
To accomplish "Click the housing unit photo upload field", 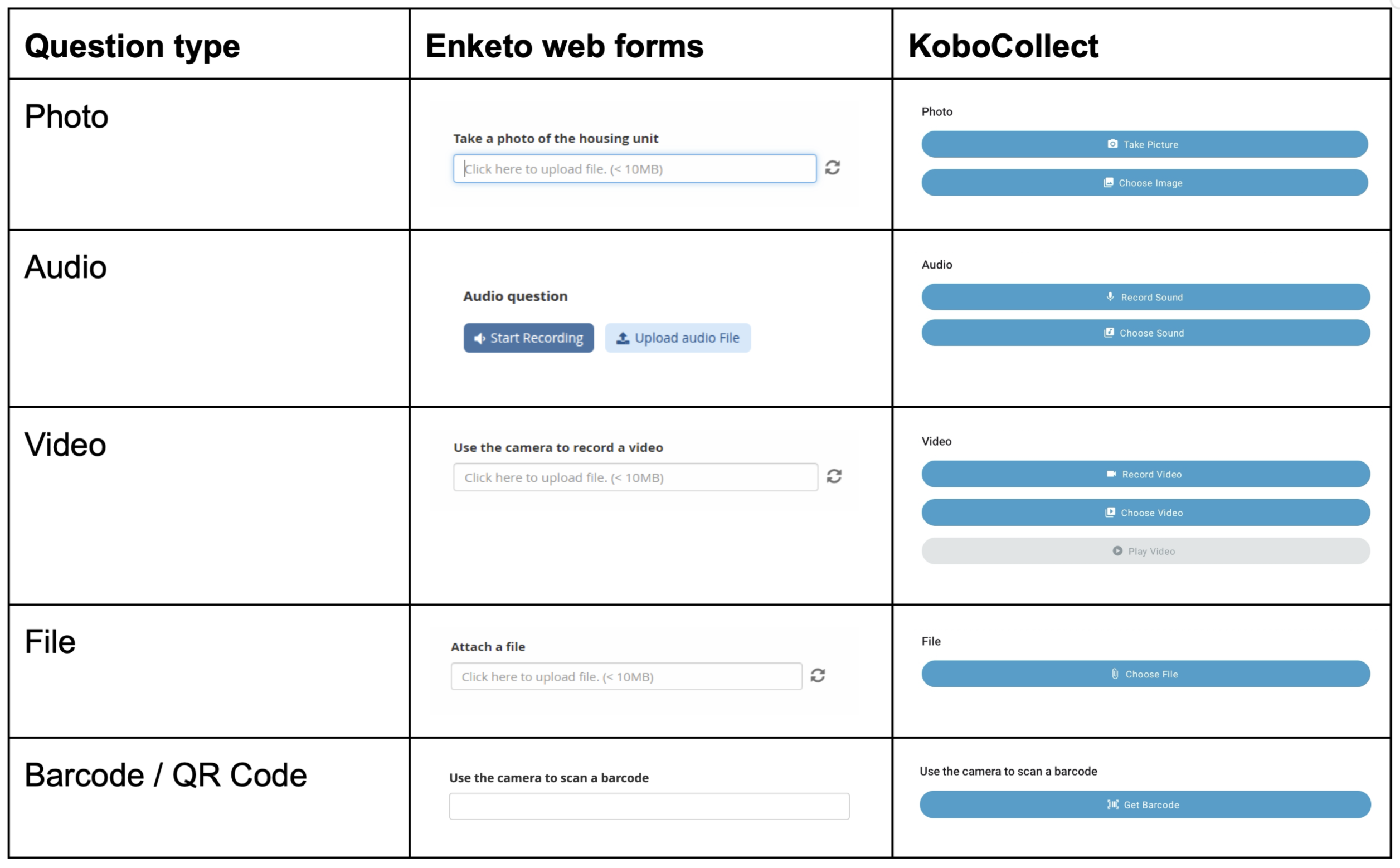I will [635, 169].
